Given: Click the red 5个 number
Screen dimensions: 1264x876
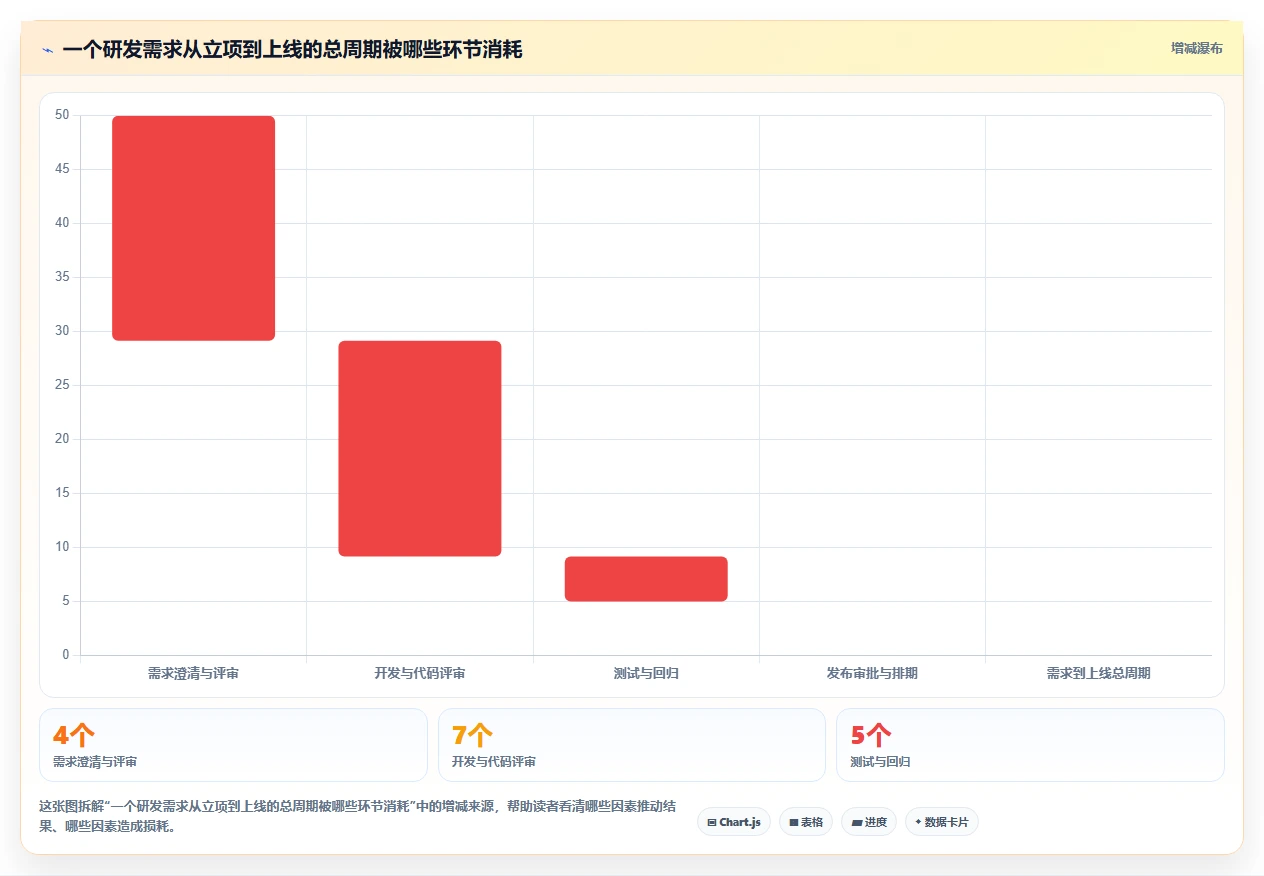Looking at the screenshot, I should (871, 735).
